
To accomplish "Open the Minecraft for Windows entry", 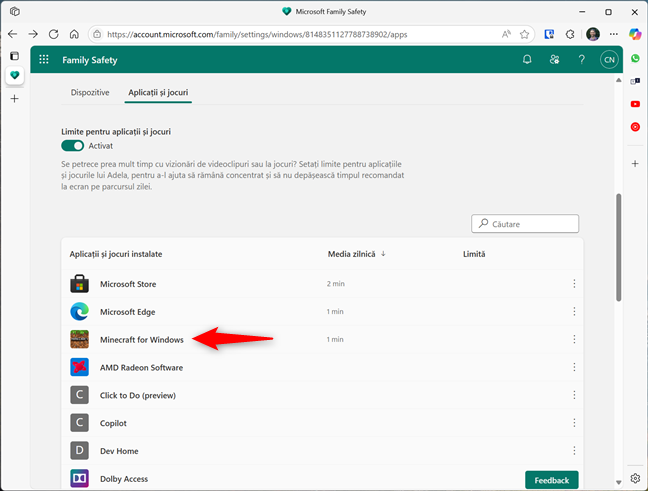I will tap(142, 340).
